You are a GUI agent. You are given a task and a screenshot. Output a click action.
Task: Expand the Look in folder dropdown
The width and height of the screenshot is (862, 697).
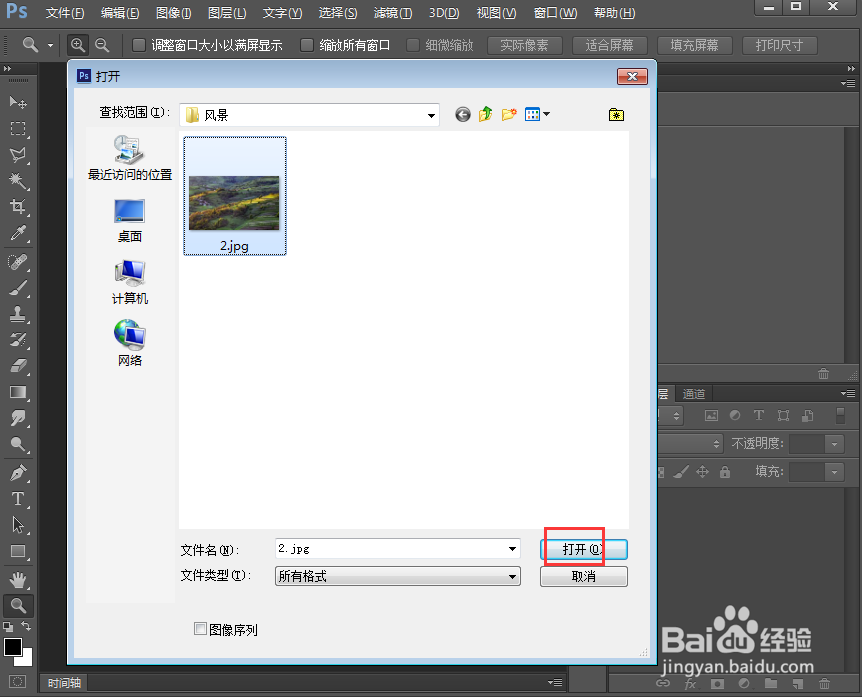(431, 115)
